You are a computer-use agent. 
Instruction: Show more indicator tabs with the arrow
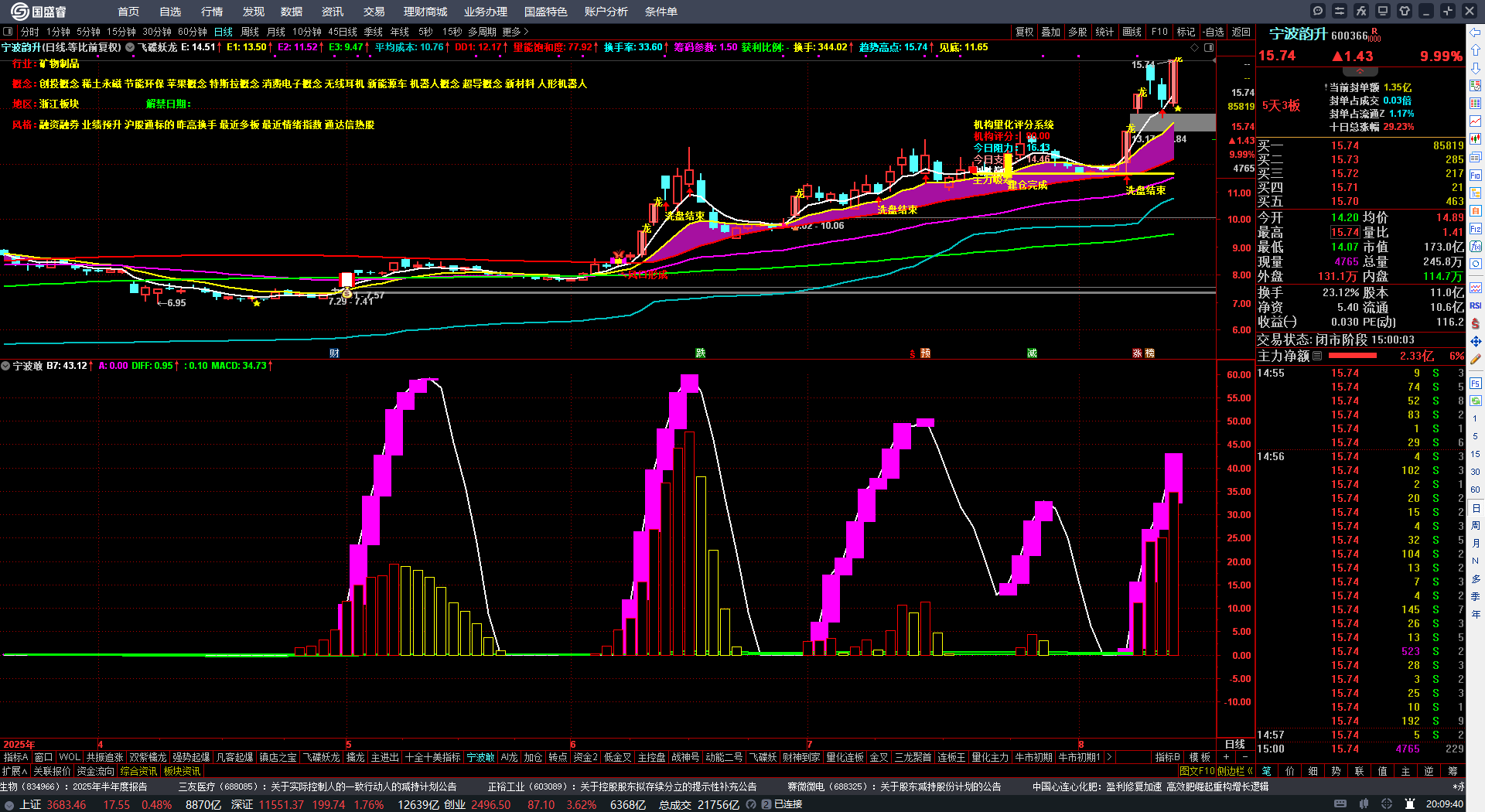(x=1109, y=757)
